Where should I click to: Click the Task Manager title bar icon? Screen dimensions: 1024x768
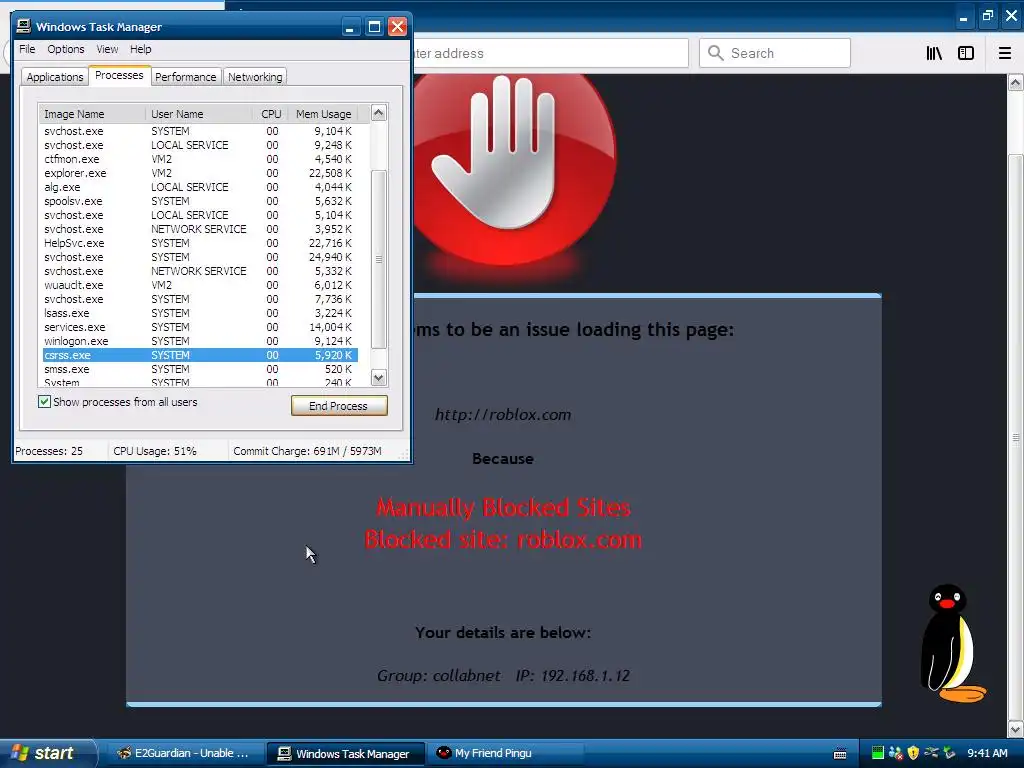click(x=24, y=26)
